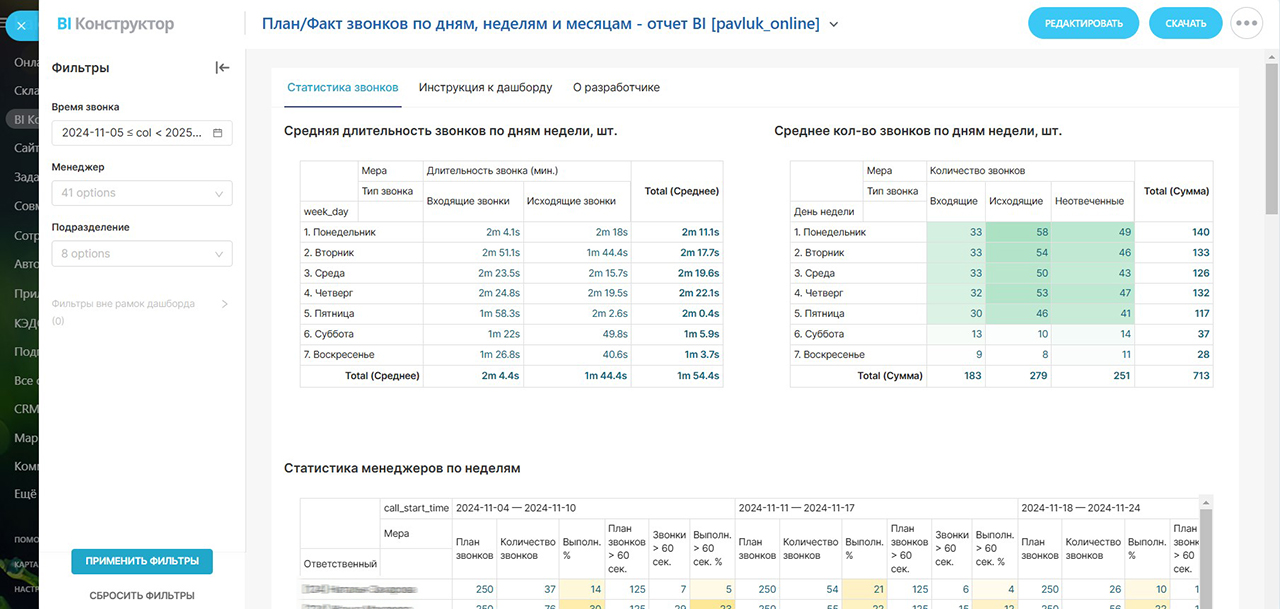Click the Исходящие column header in count table

coord(1015,201)
